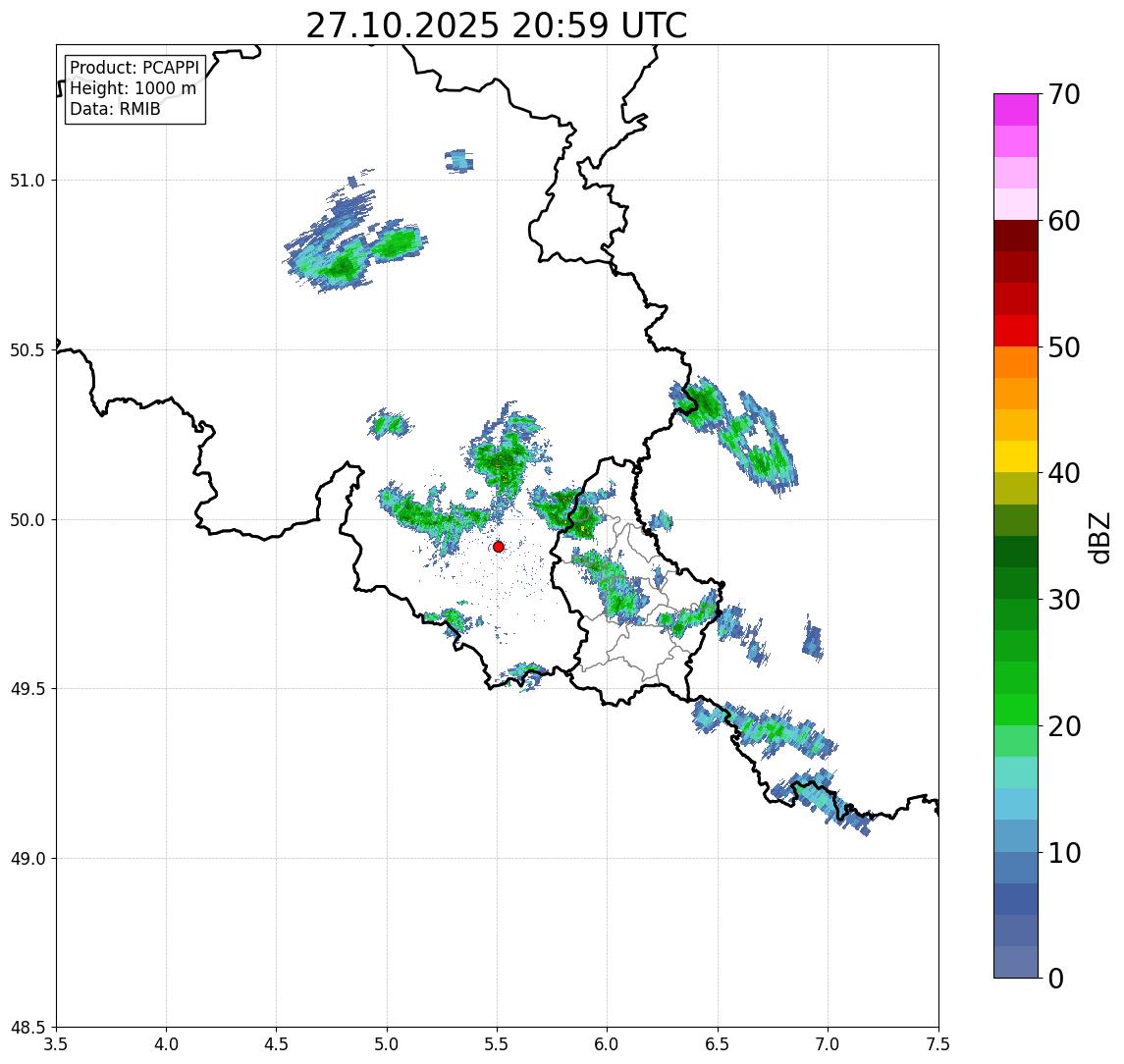Click the colorbar tick label 0
This screenshot has width=1124, height=1064.
pos(1056,978)
